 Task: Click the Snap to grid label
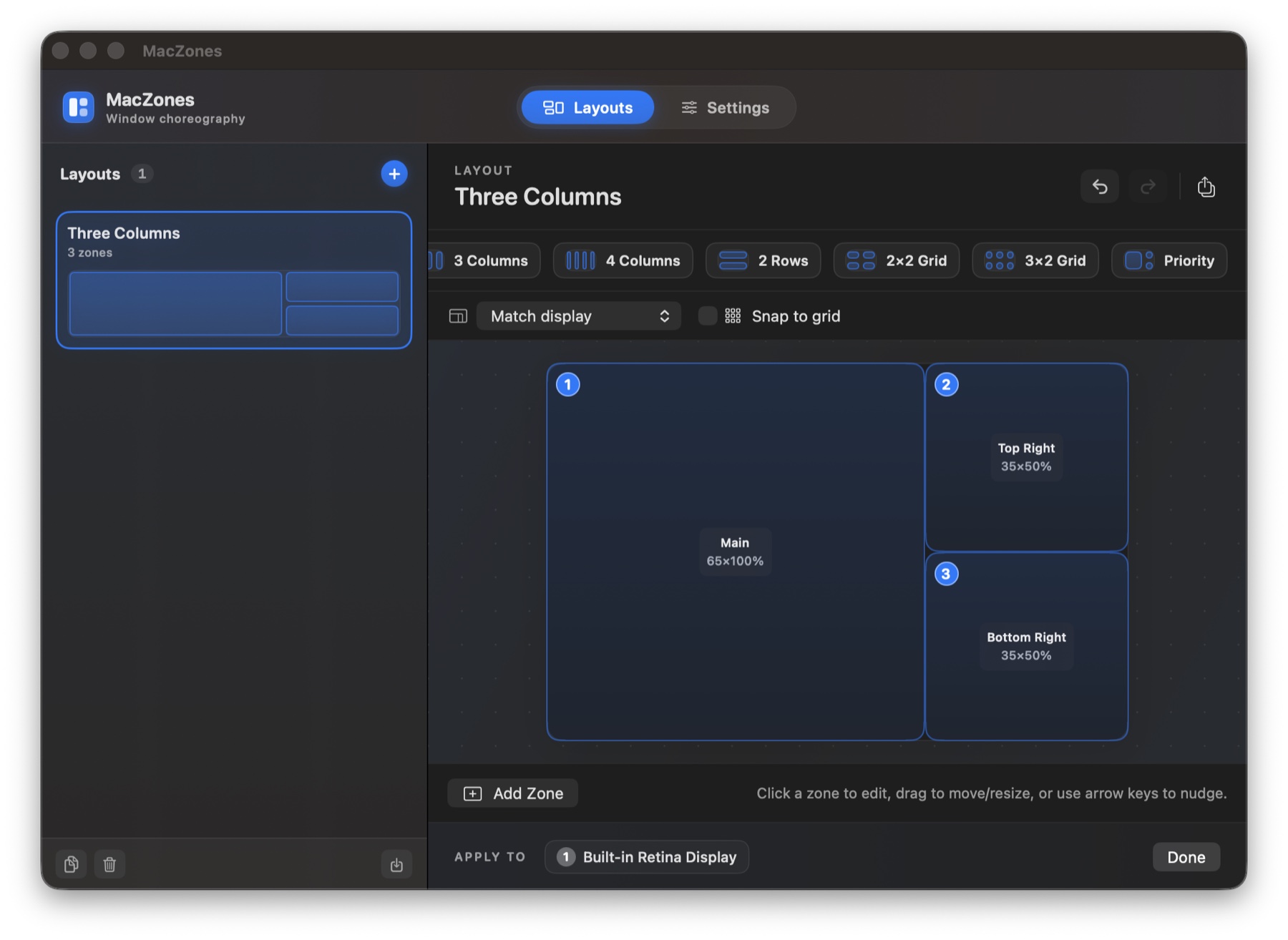tap(796, 316)
